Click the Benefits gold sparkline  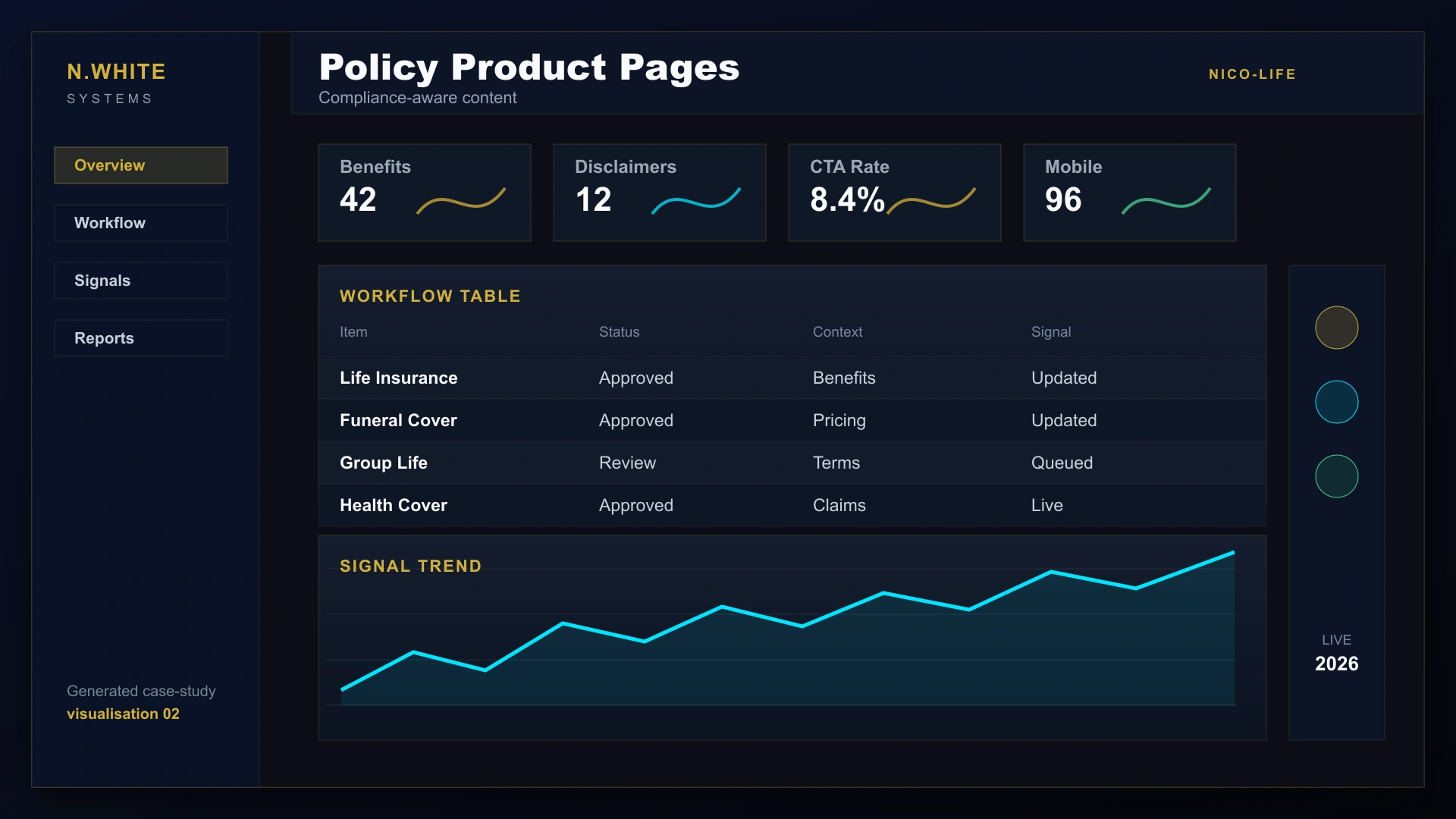click(461, 201)
